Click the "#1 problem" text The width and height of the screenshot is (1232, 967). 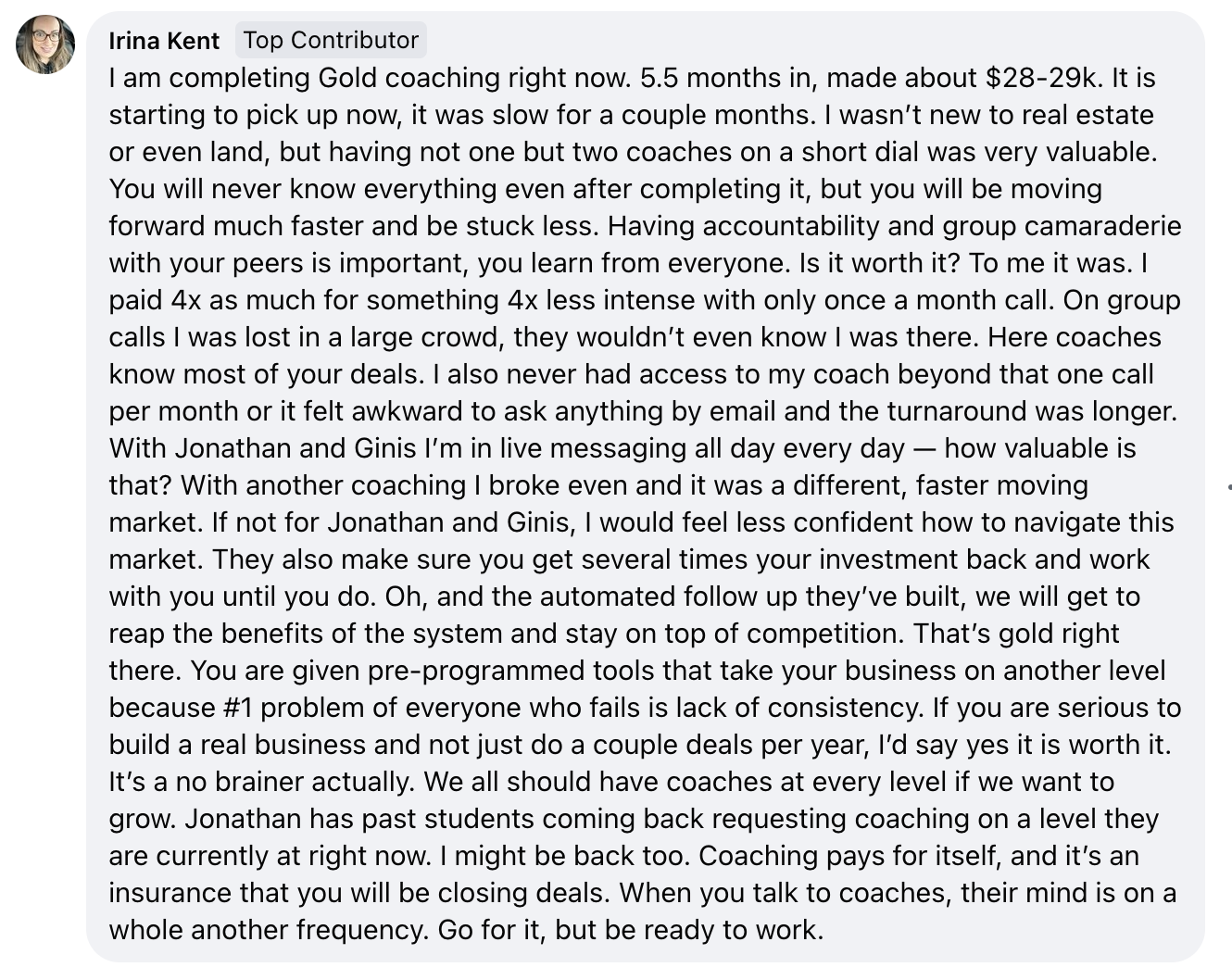[293, 708]
